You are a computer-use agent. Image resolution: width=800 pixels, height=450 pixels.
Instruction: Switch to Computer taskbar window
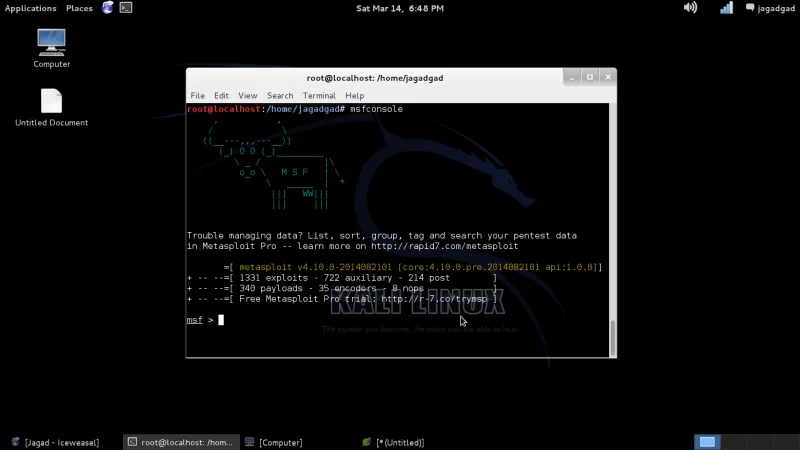tap(274, 442)
